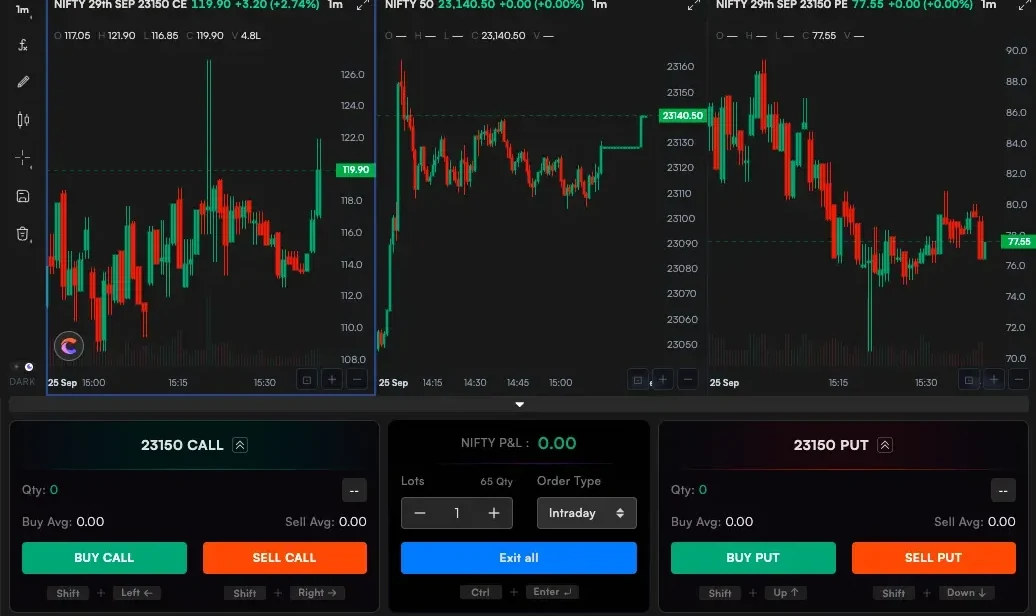Select the crosshair cursor tool
Image resolution: width=1036 pixels, height=616 pixels.
[x=22, y=158]
